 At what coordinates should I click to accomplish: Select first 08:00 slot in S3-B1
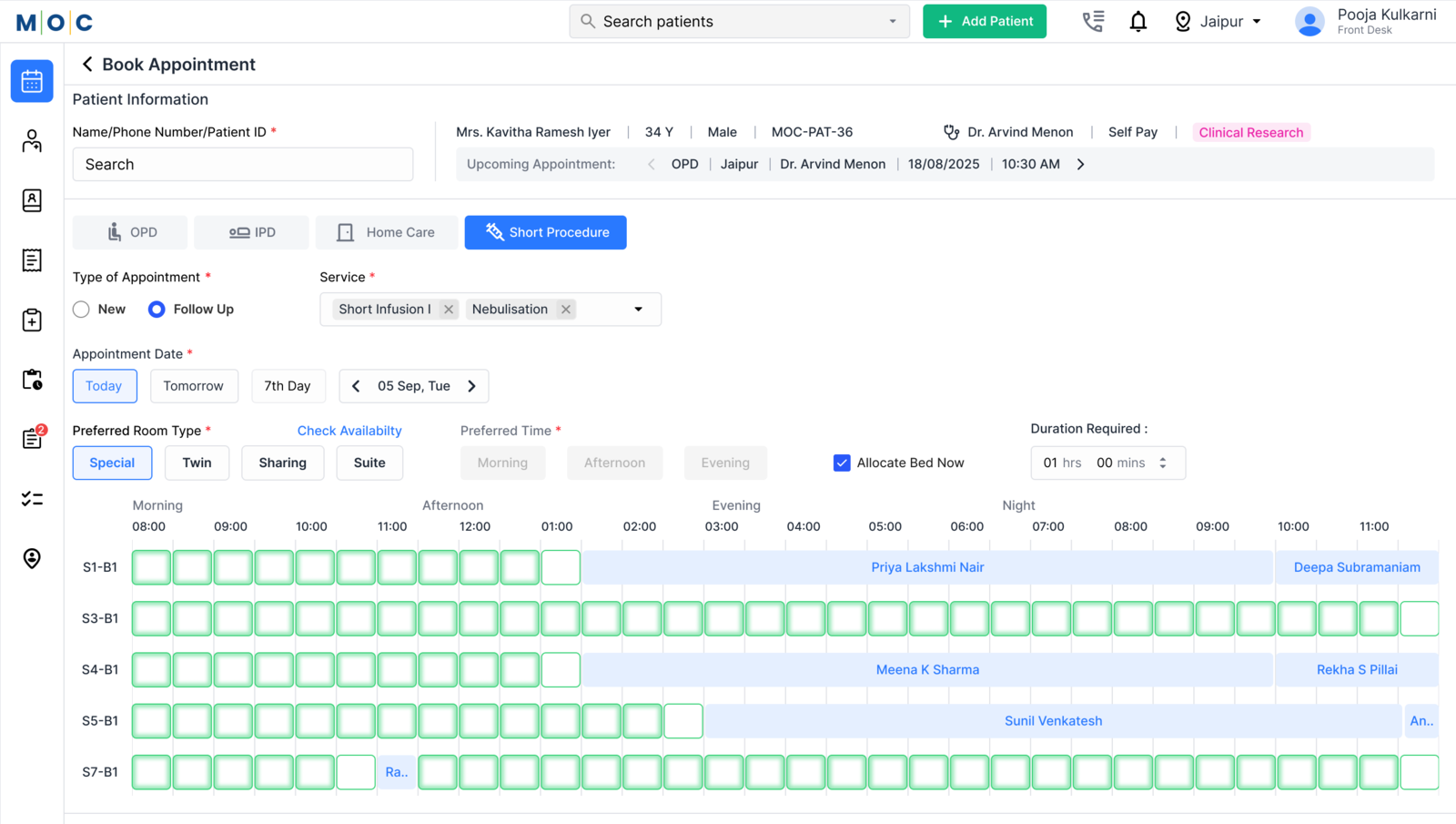(x=151, y=618)
